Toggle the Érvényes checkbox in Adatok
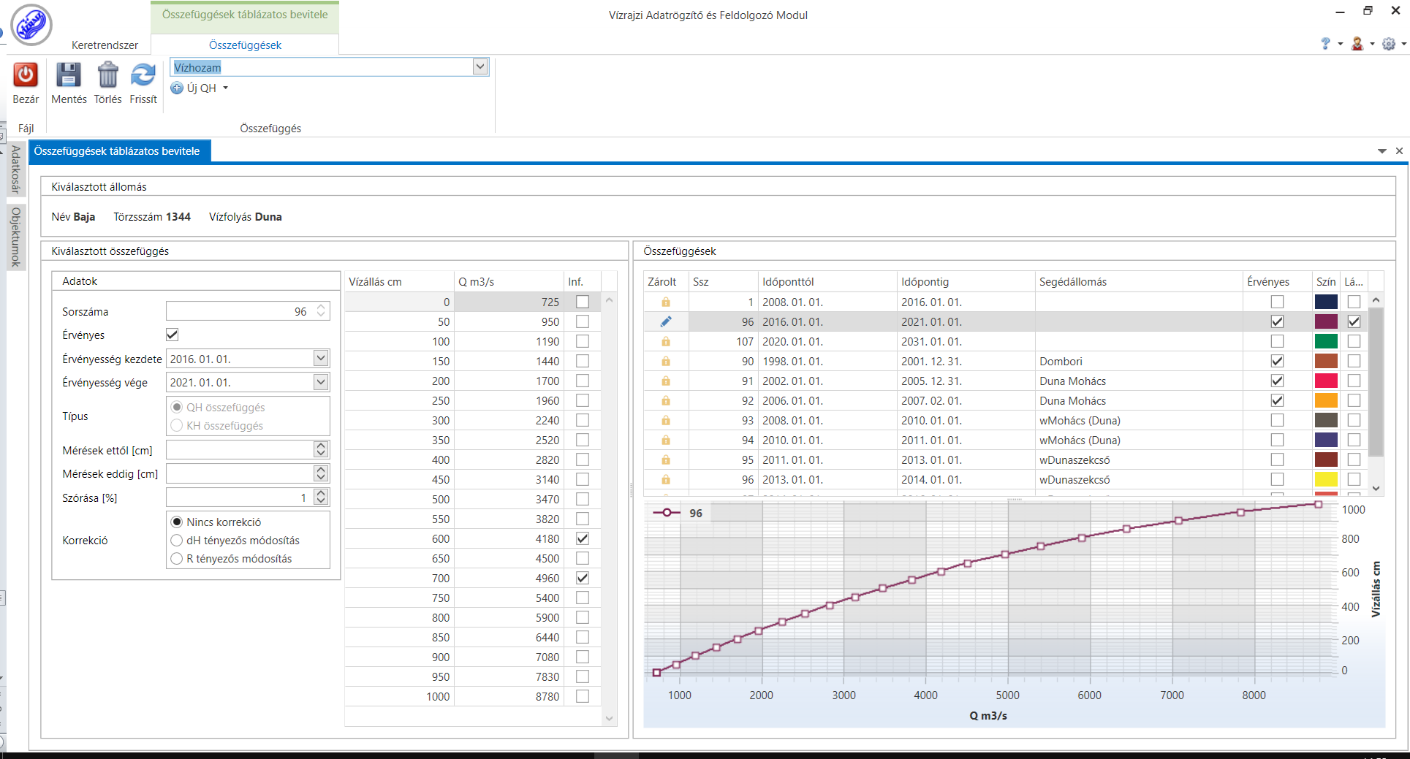 (172, 335)
